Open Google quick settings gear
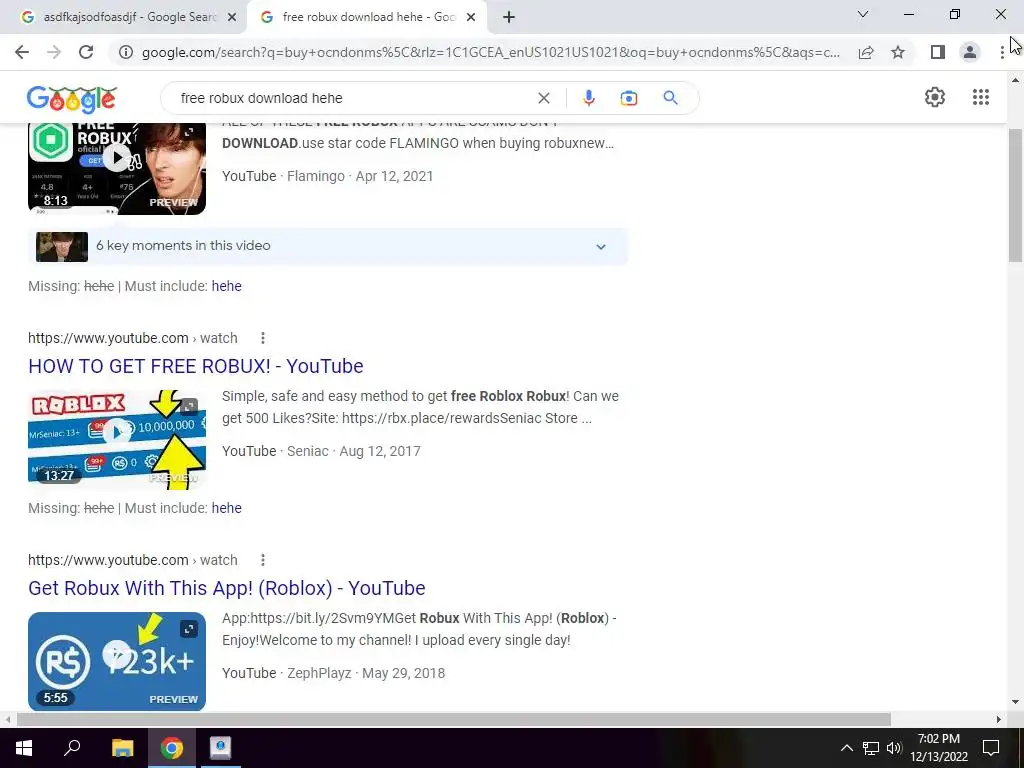This screenshot has height=768, width=1024. click(x=935, y=97)
